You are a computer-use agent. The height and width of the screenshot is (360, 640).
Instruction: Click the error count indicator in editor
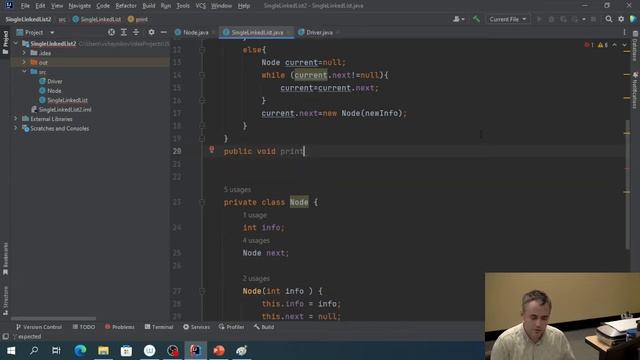589,45
